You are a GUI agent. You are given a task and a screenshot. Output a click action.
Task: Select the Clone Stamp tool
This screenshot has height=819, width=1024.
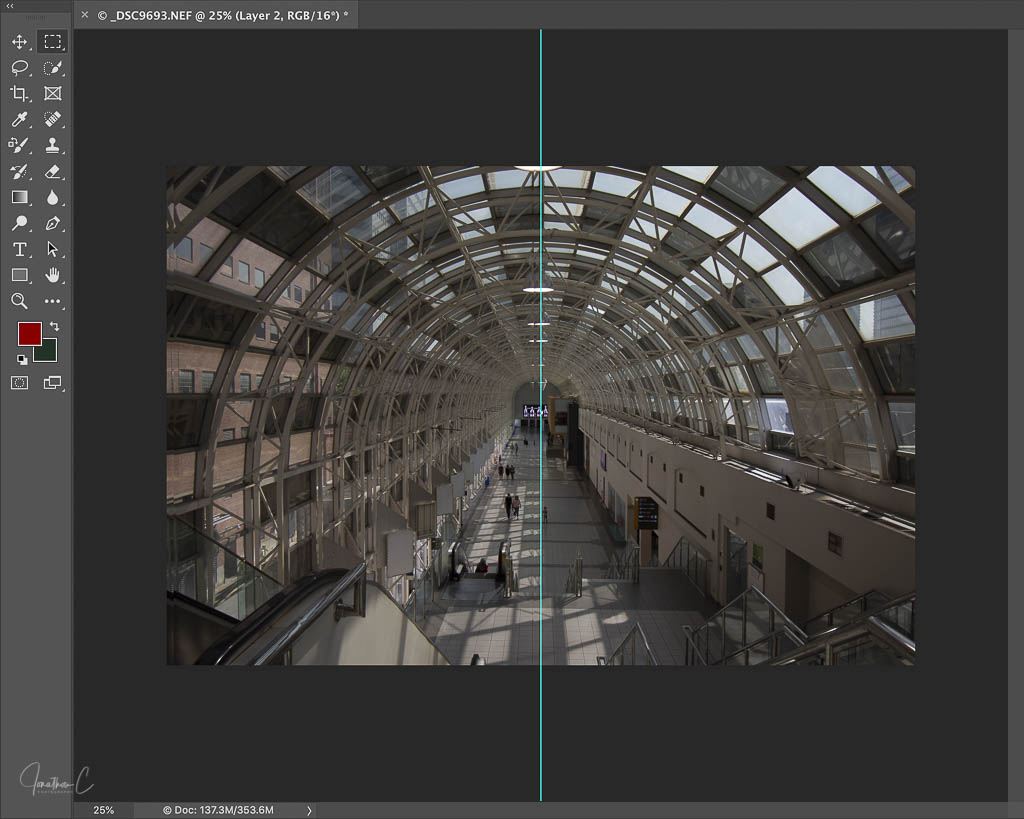[53, 146]
